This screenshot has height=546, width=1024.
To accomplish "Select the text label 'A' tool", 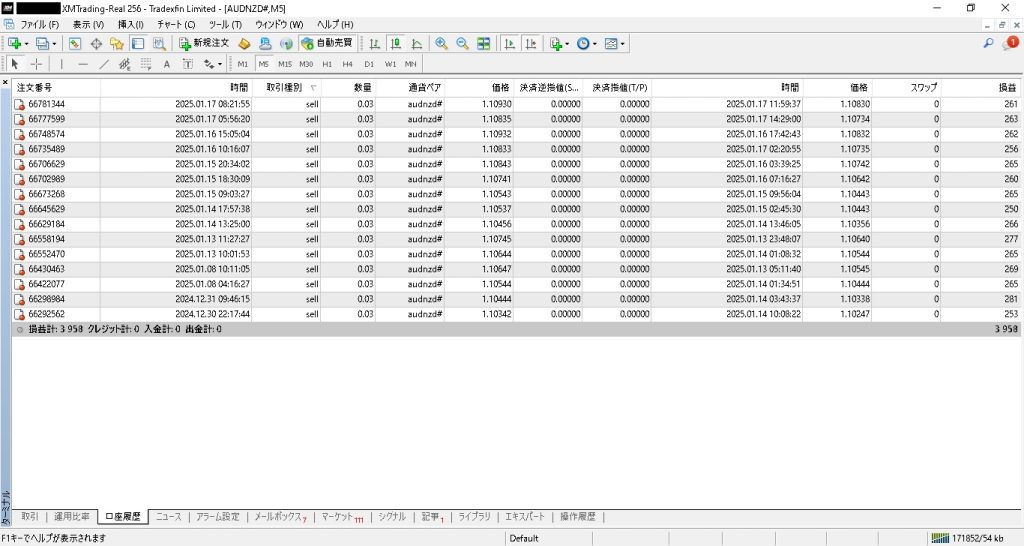I will tap(166, 64).
